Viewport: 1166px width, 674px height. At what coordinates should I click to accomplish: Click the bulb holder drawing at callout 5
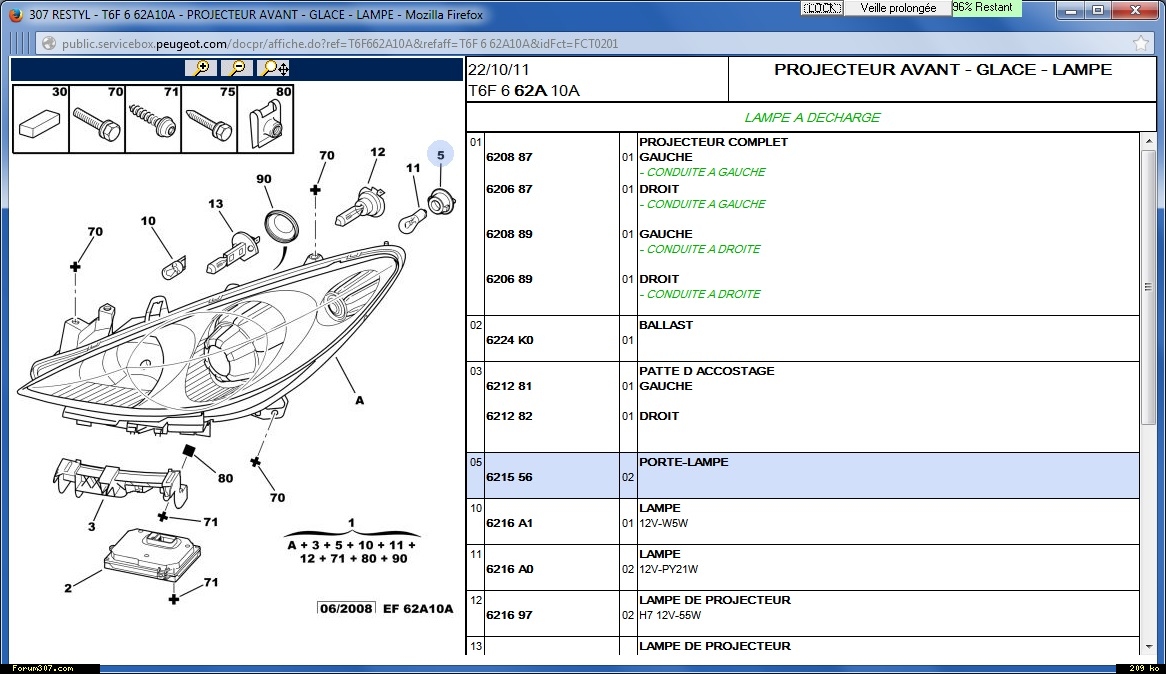coord(442,202)
